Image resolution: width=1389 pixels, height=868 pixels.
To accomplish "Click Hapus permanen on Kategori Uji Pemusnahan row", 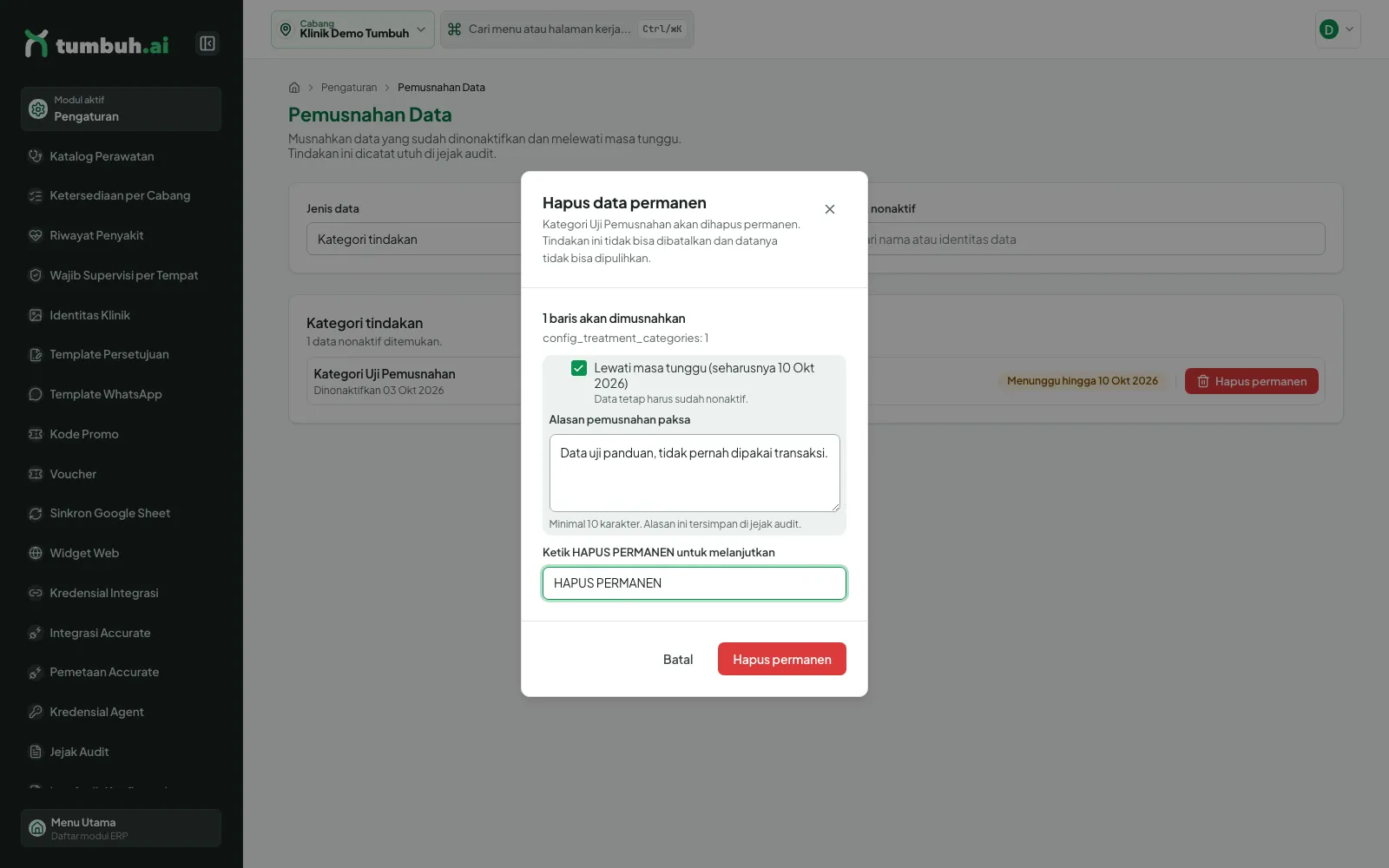I will point(1252,381).
